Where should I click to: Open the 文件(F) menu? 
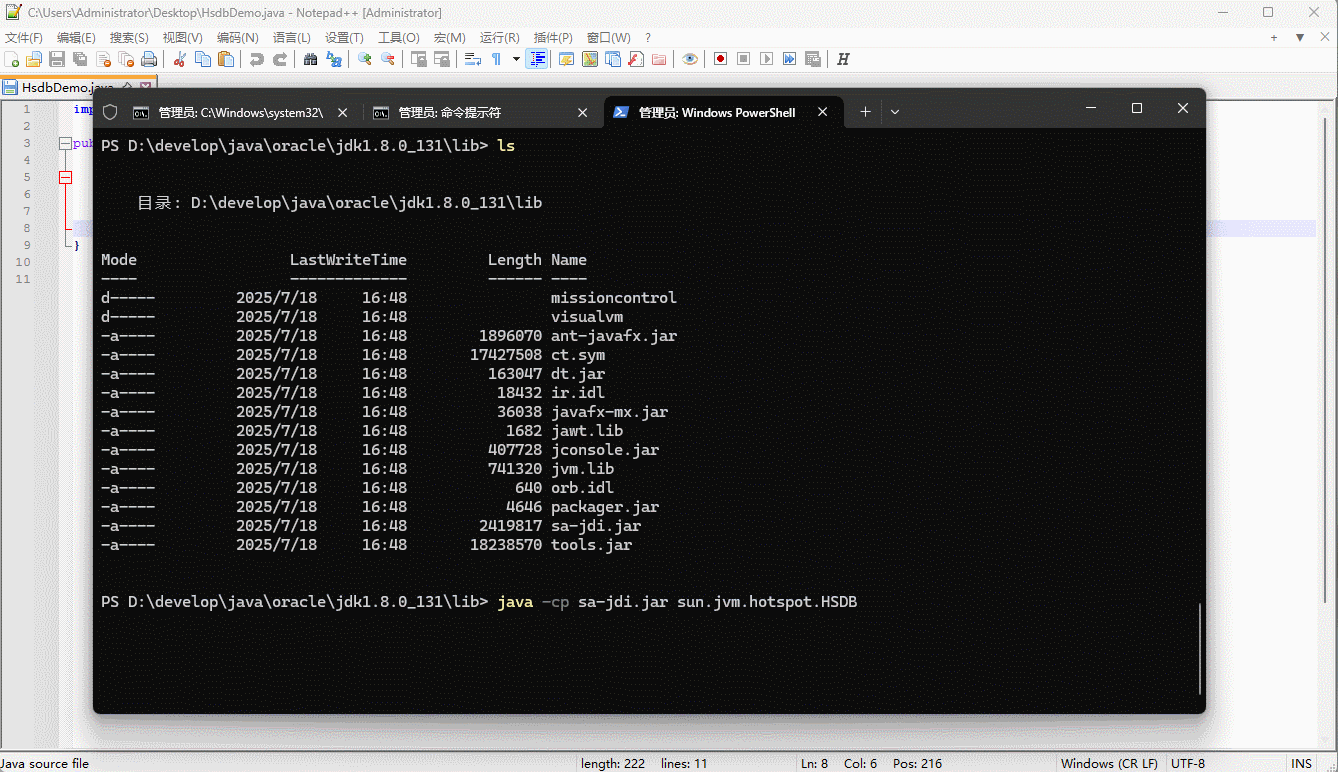(x=24, y=37)
